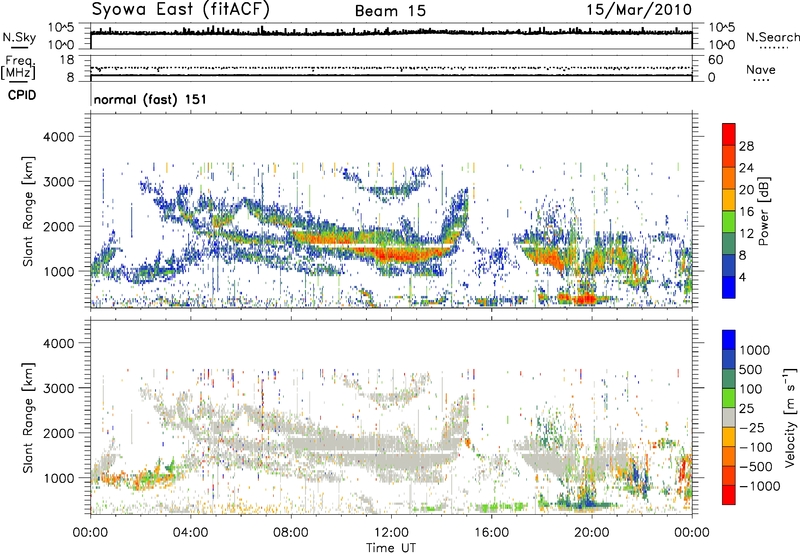This screenshot has width=800, height=554.
Task: Click the '12:00' time tick label
Action: (x=391, y=533)
